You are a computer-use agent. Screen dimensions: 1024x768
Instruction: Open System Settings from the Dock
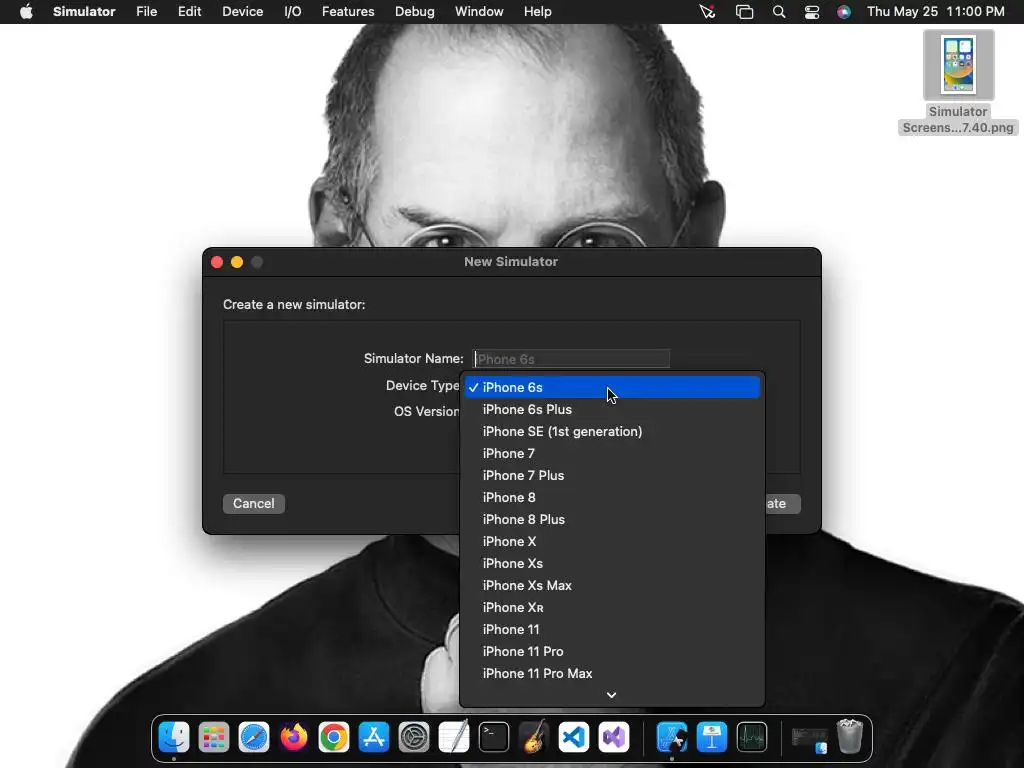click(x=414, y=737)
